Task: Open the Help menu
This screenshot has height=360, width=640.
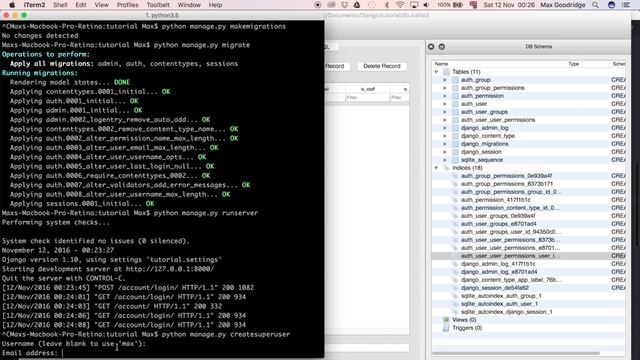Action: click(215, 5)
